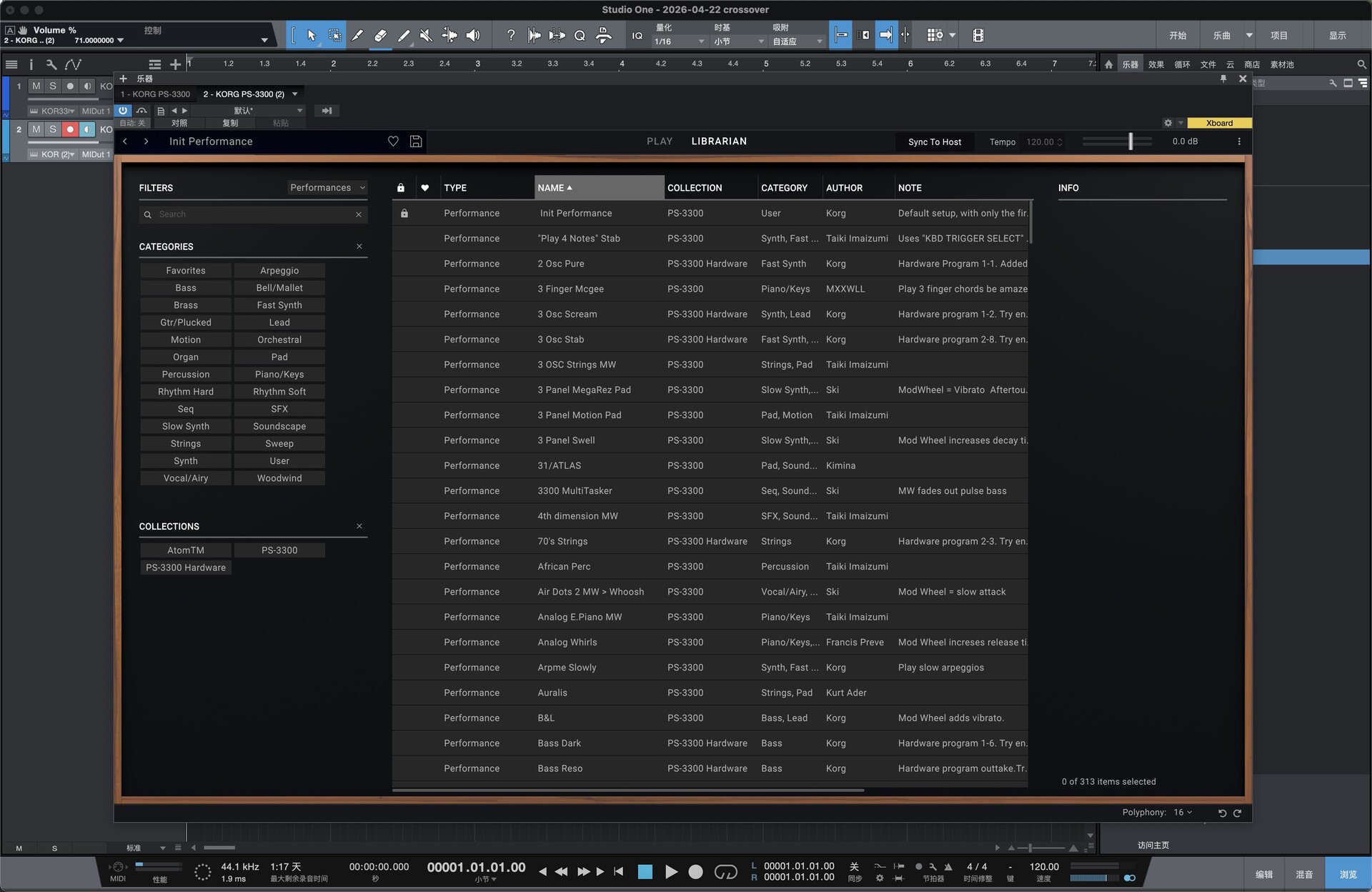Click the heart icon next to Init Performance
The height and width of the screenshot is (892, 1372).
point(393,141)
